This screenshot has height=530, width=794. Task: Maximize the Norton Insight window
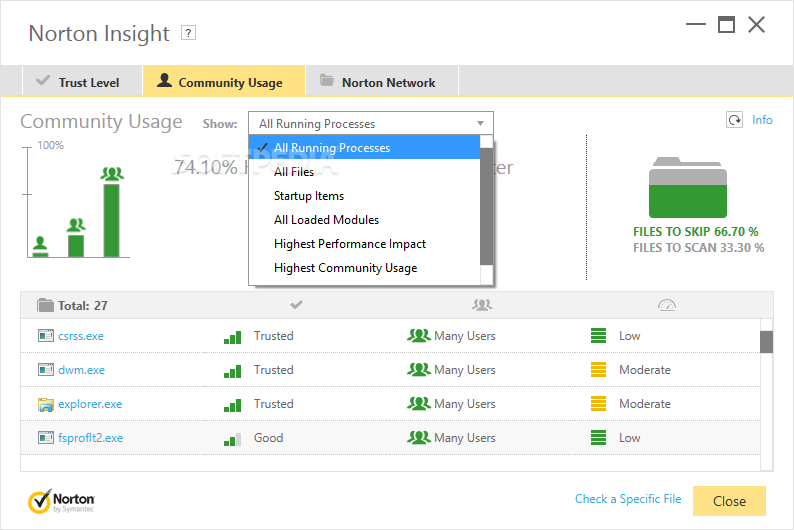point(726,24)
